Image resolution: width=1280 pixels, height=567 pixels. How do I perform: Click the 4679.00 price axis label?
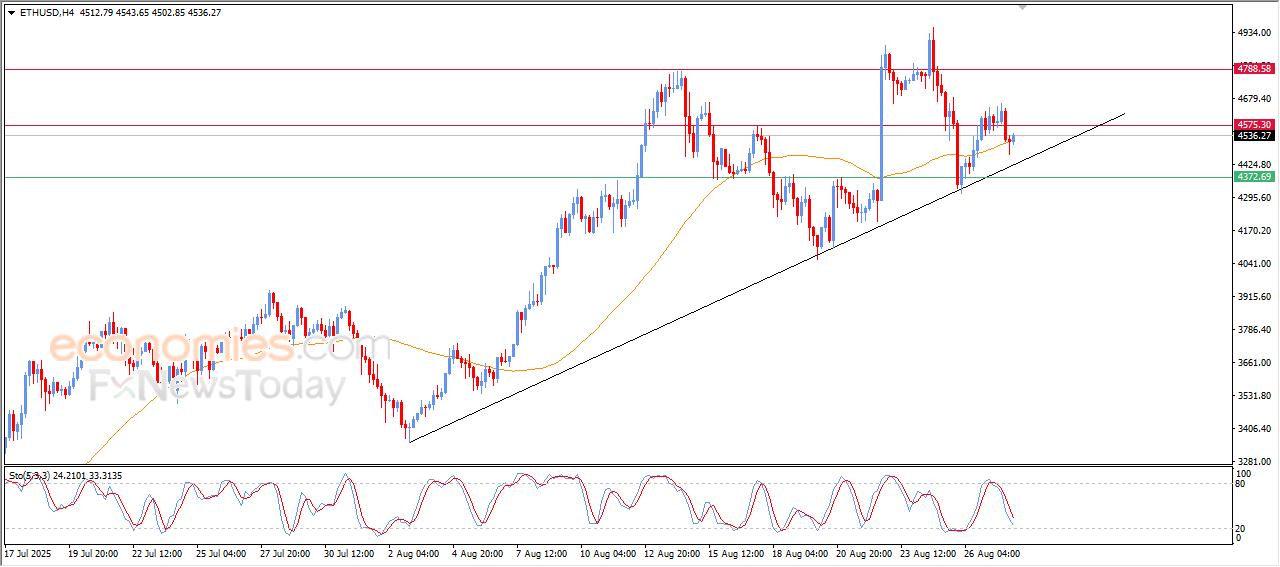[1254, 99]
